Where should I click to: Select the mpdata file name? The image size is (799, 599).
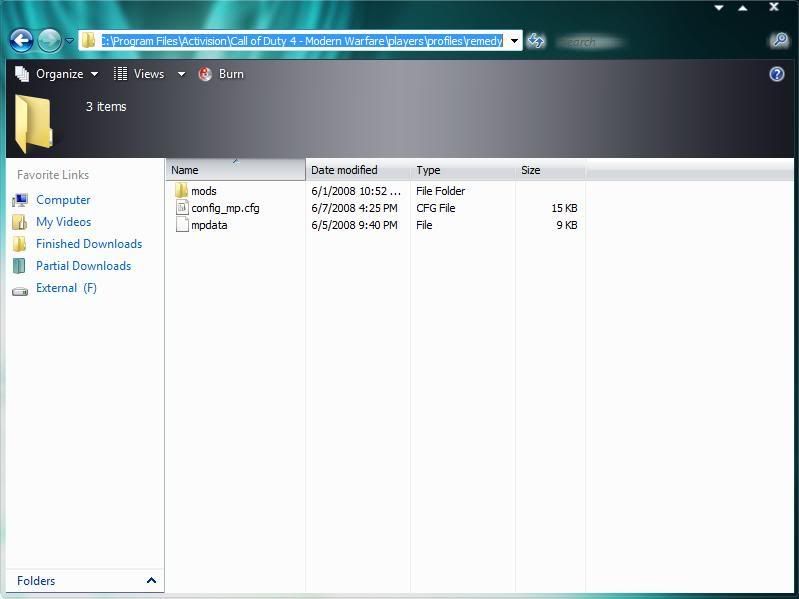point(209,225)
